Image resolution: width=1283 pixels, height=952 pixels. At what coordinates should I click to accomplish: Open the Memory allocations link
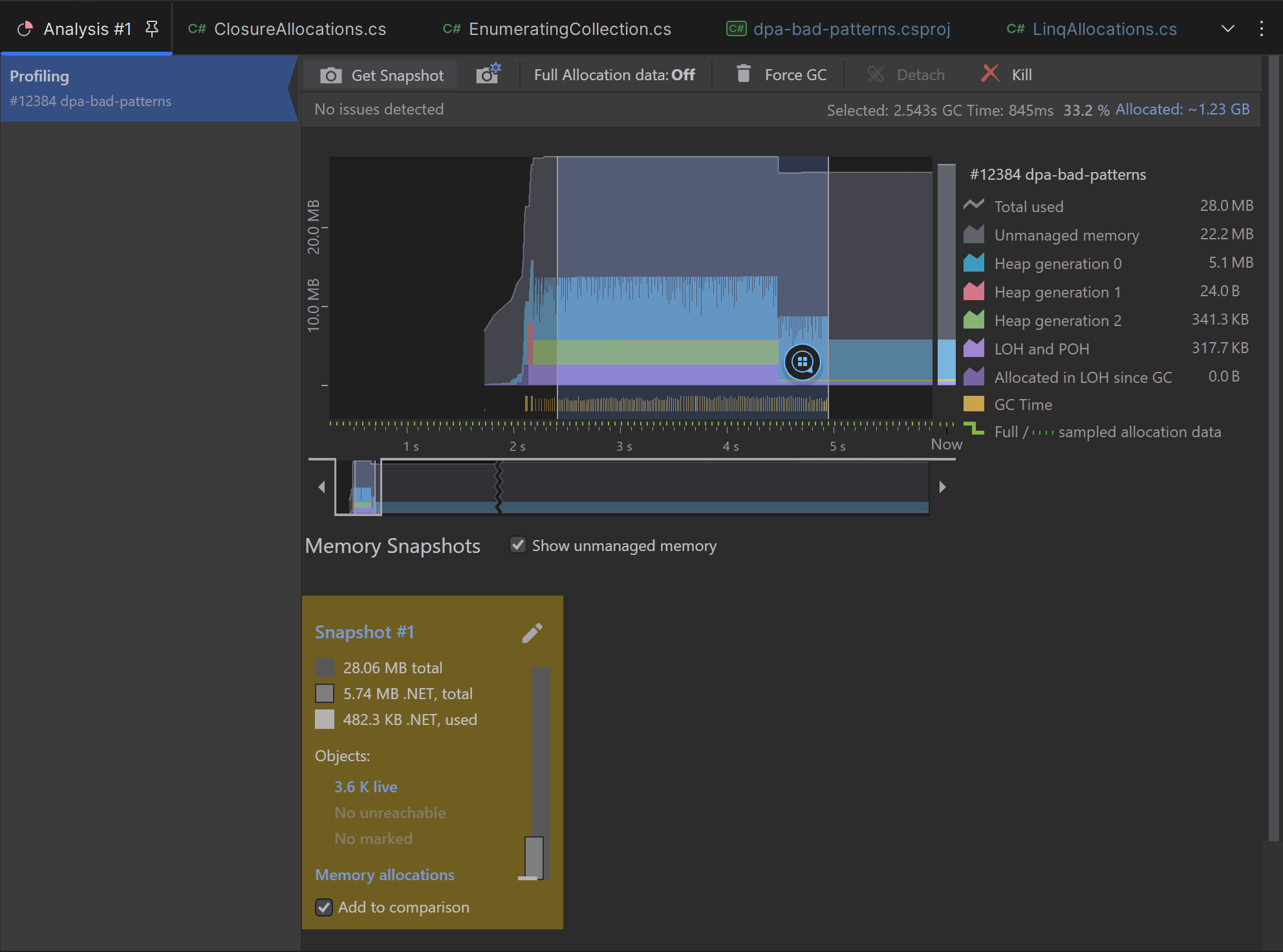tap(384, 875)
